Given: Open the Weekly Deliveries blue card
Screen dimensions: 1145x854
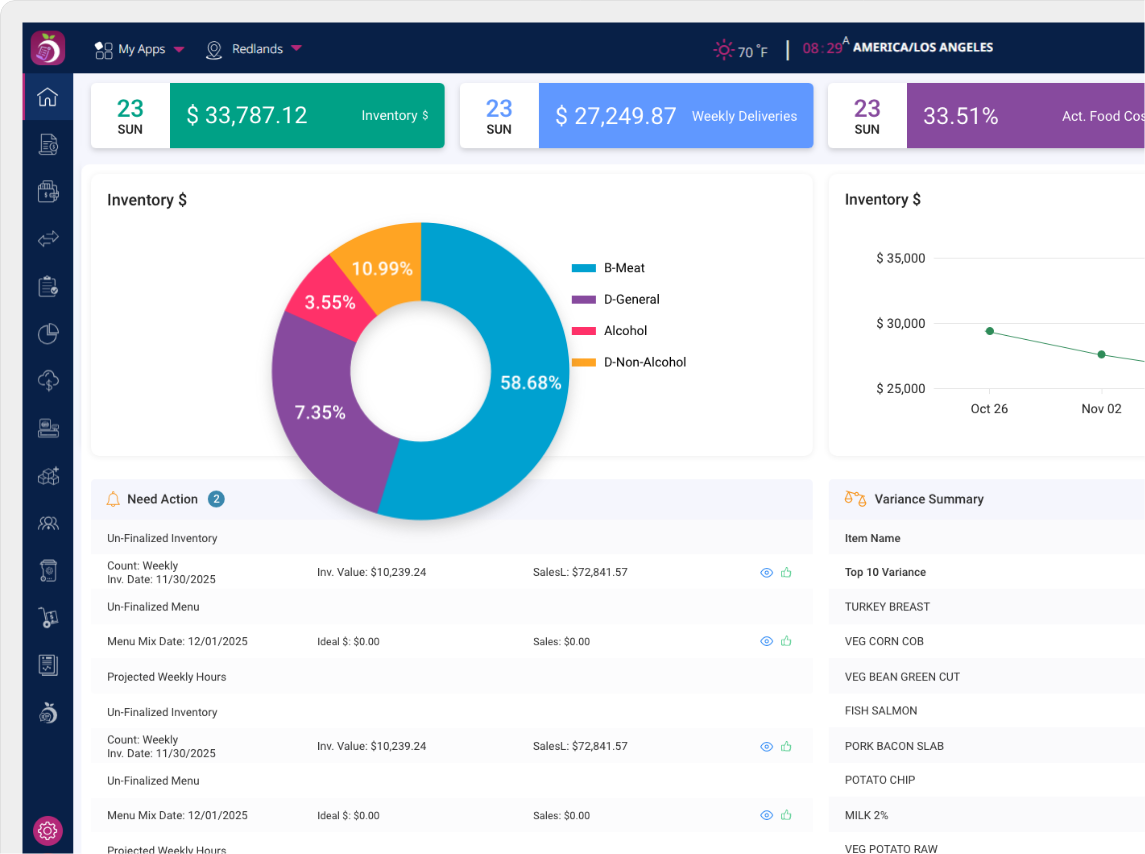Looking at the screenshot, I should (675, 116).
